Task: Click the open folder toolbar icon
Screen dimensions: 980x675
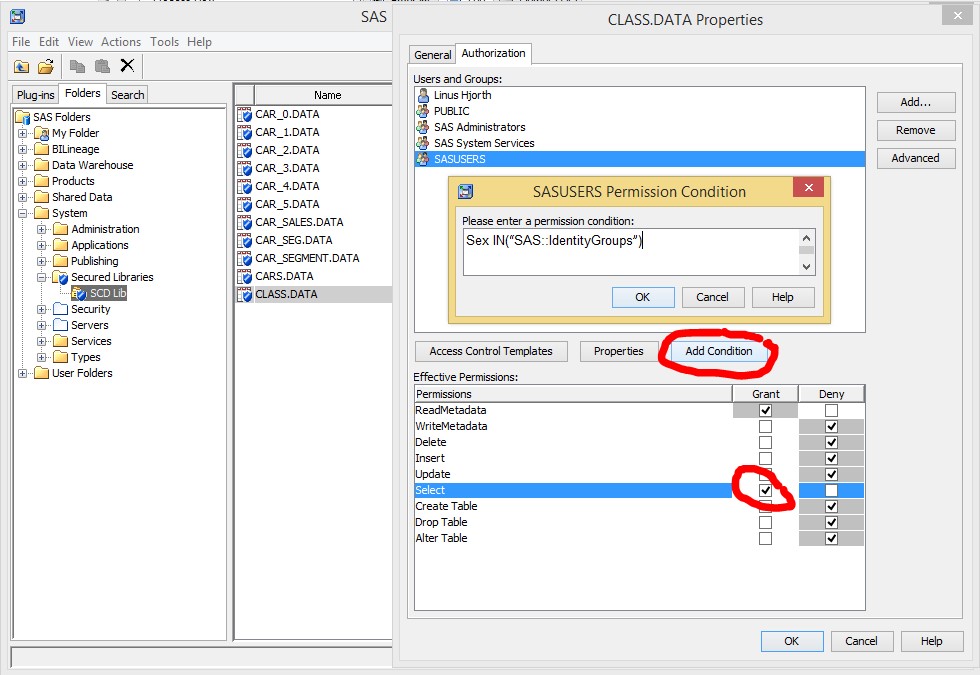Action: (46, 66)
